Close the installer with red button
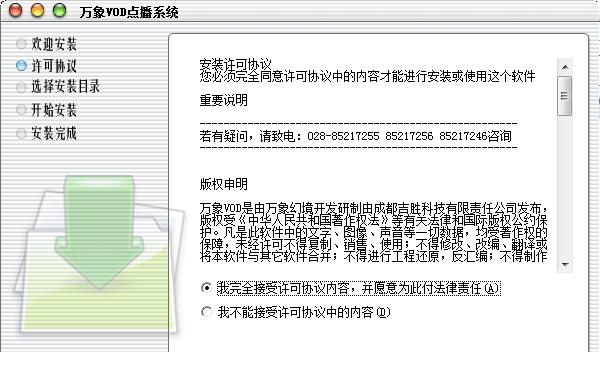This screenshot has height=366, width=600. tap(16, 10)
